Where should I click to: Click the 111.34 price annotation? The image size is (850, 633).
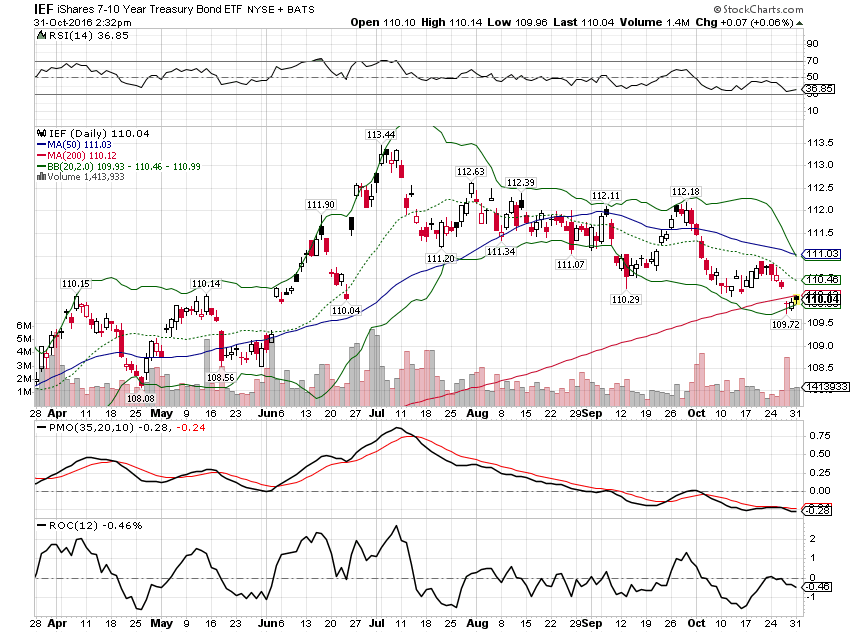click(x=501, y=251)
